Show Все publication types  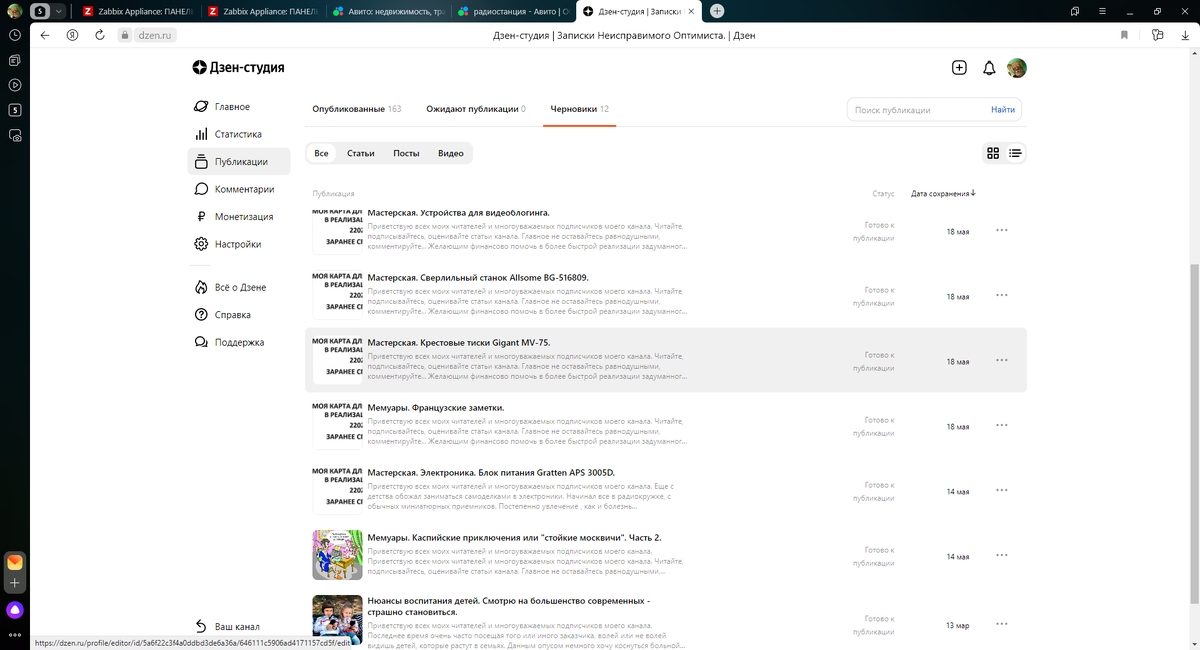click(321, 153)
